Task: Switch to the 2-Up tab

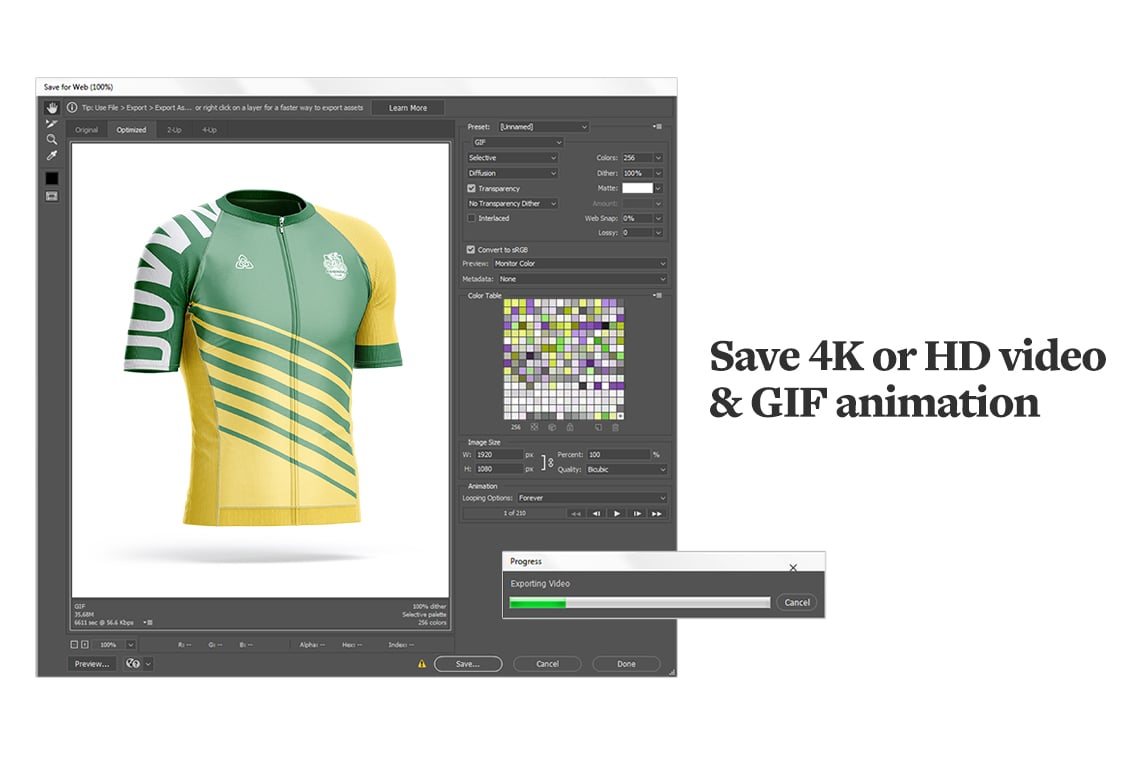Action: pyautogui.click(x=174, y=129)
